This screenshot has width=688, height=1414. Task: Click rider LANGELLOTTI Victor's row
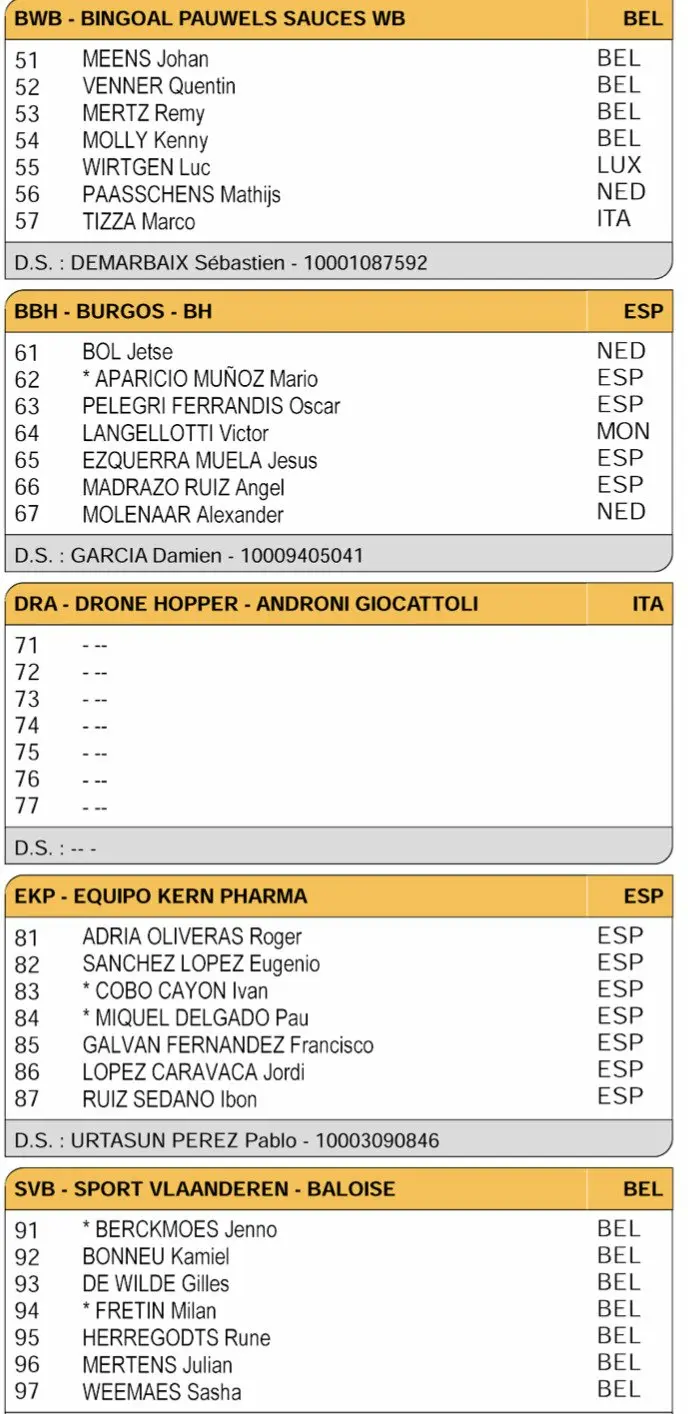(175, 433)
